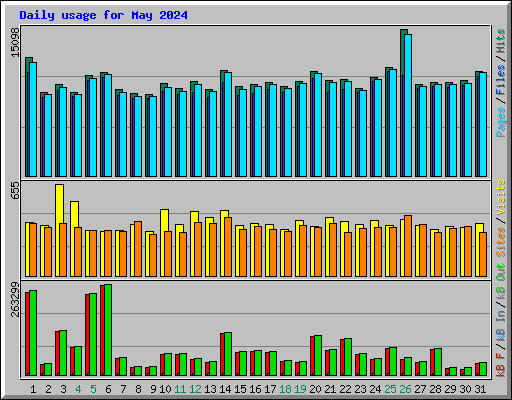Click day label 3 on the x-axis
Viewport: 512px width, 400px height.
(63, 389)
